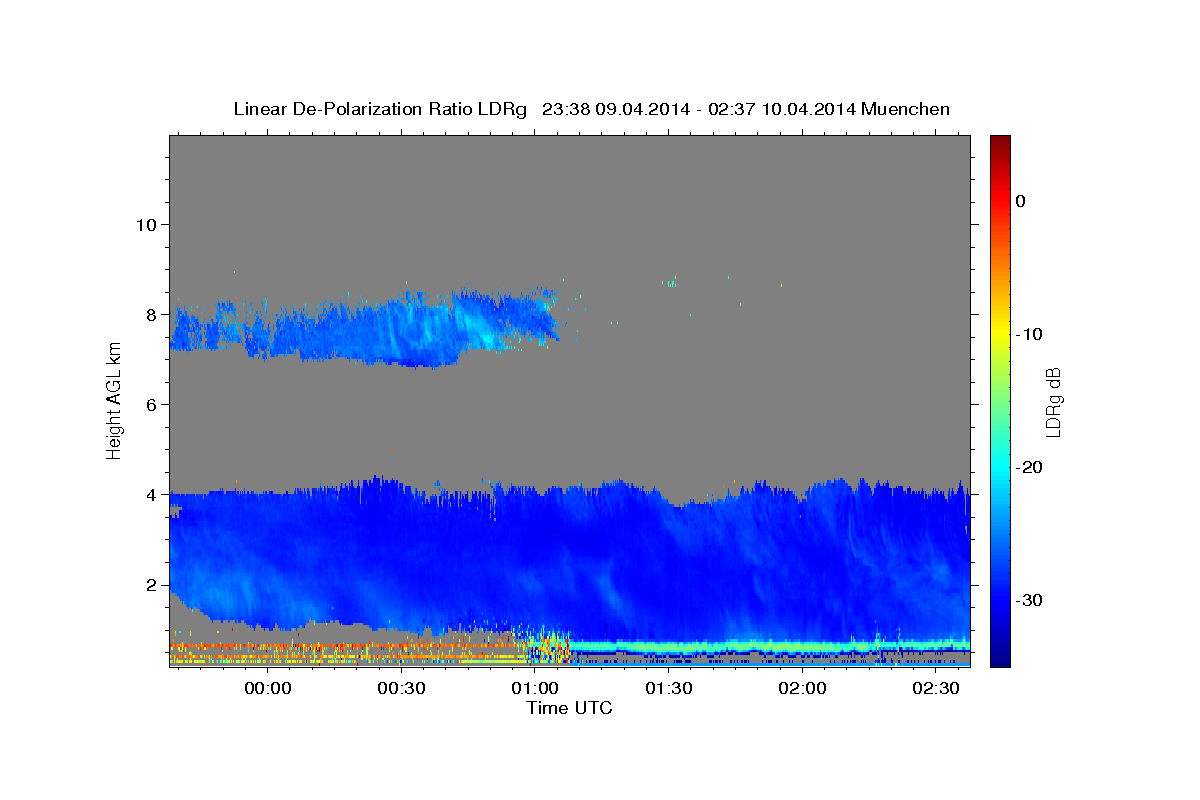Click the time tick label '00:30'
Screen dimensions: 1200x800
[x=401, y=688]
